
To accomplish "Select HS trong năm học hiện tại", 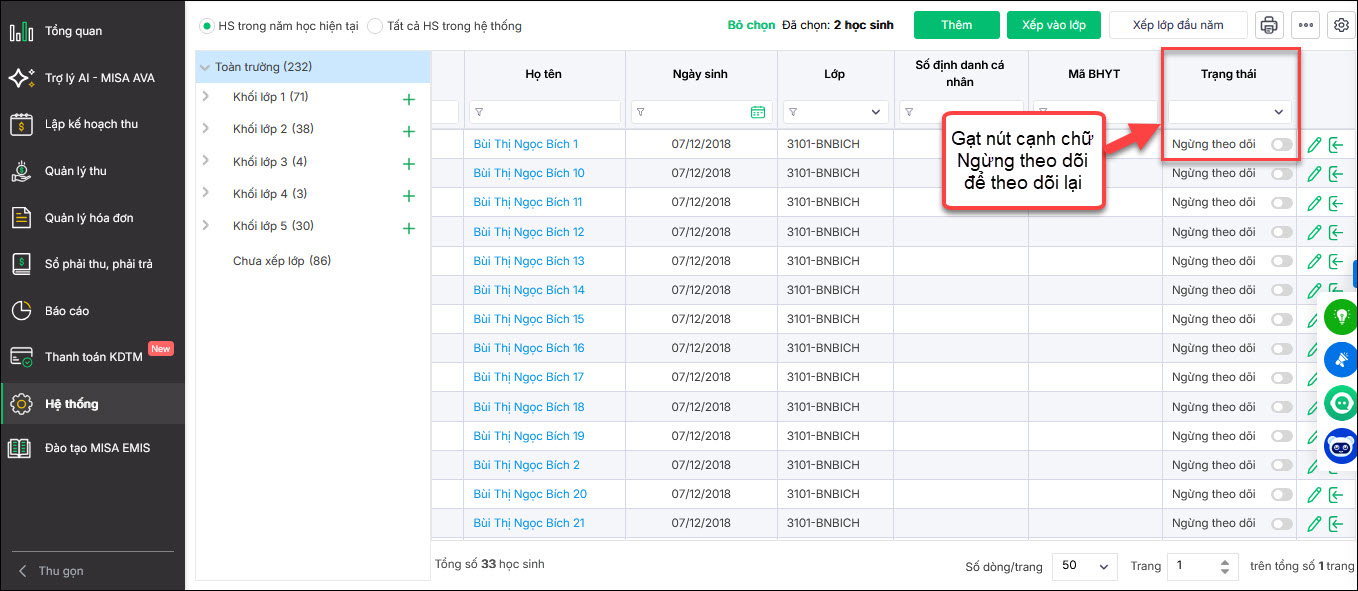I will pos(279,26).
